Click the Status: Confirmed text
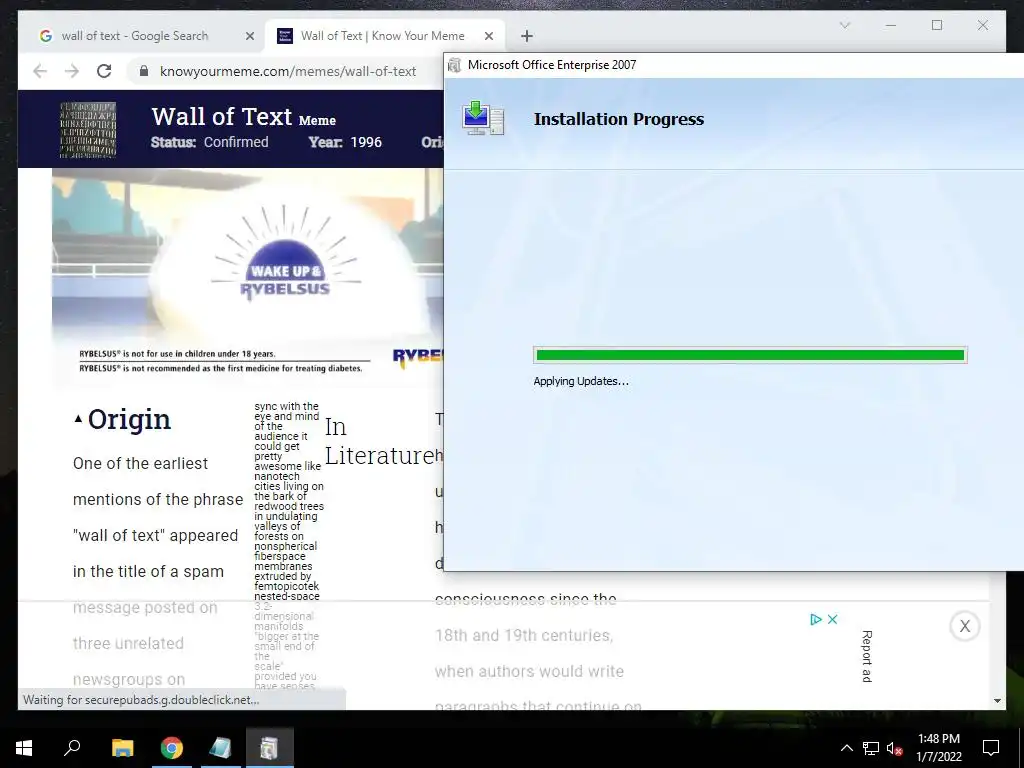The image size is (1024, 768). tap(210, 142)
